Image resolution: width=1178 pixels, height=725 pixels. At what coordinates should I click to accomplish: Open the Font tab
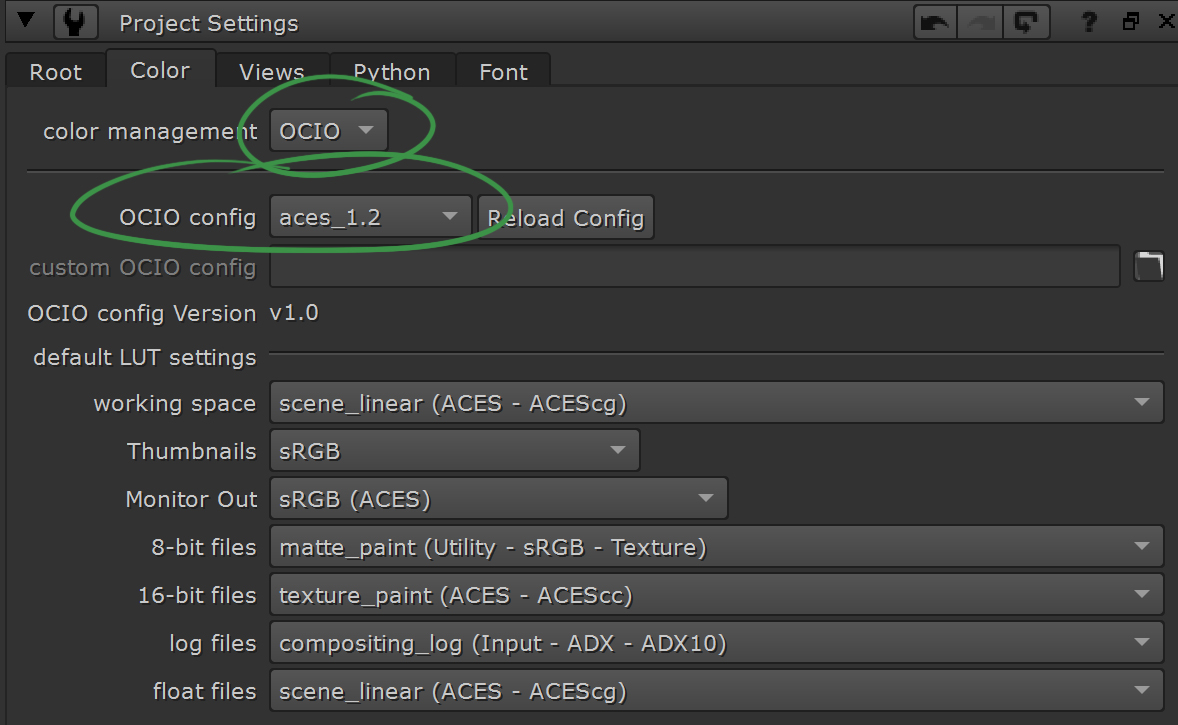click(503, 72)
